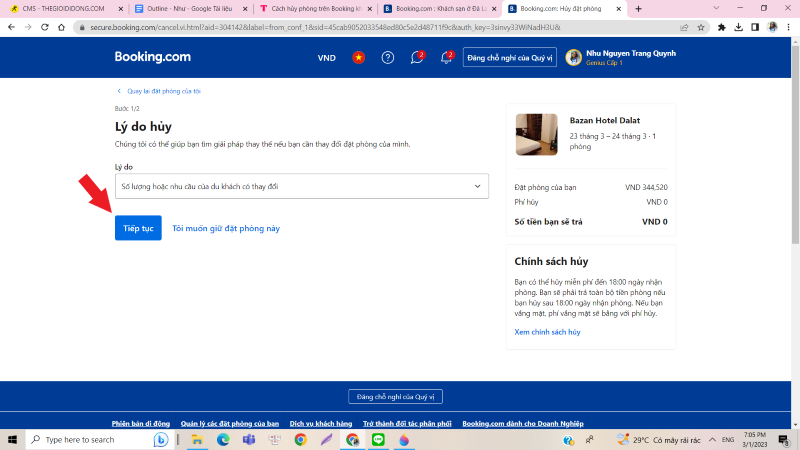Viewport: 800px width, 450px height.
Task: Bookmark this page with star icon
Action: [701, 27]
